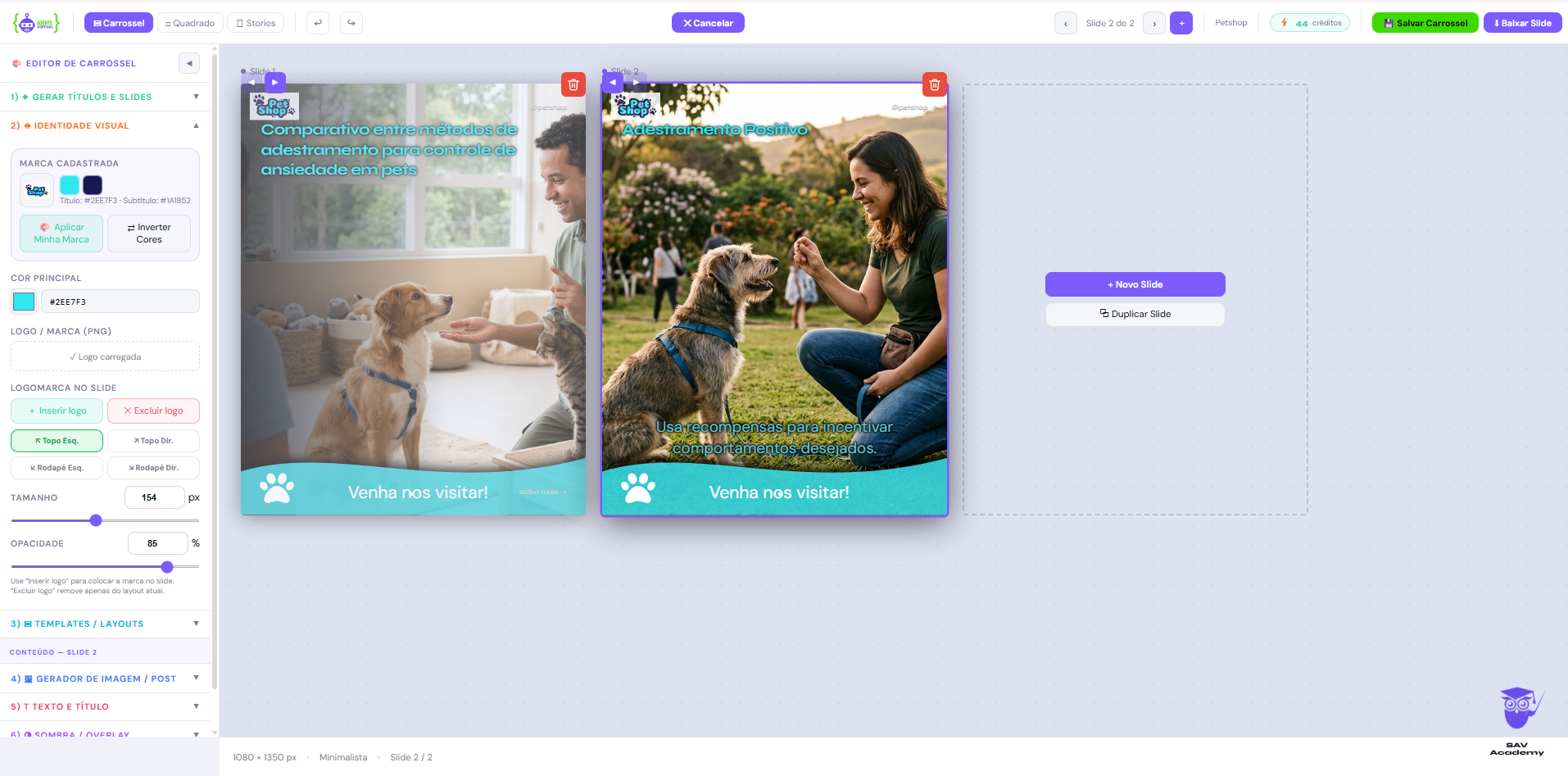Click the undo arrow in the top toolbar
This screenshot has height=776, width=1568.
point(318,23)
